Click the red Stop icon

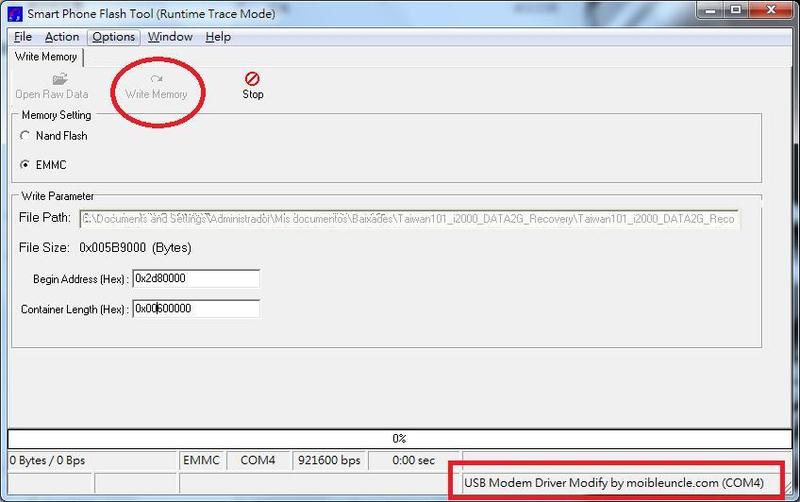tap(252, 79)
